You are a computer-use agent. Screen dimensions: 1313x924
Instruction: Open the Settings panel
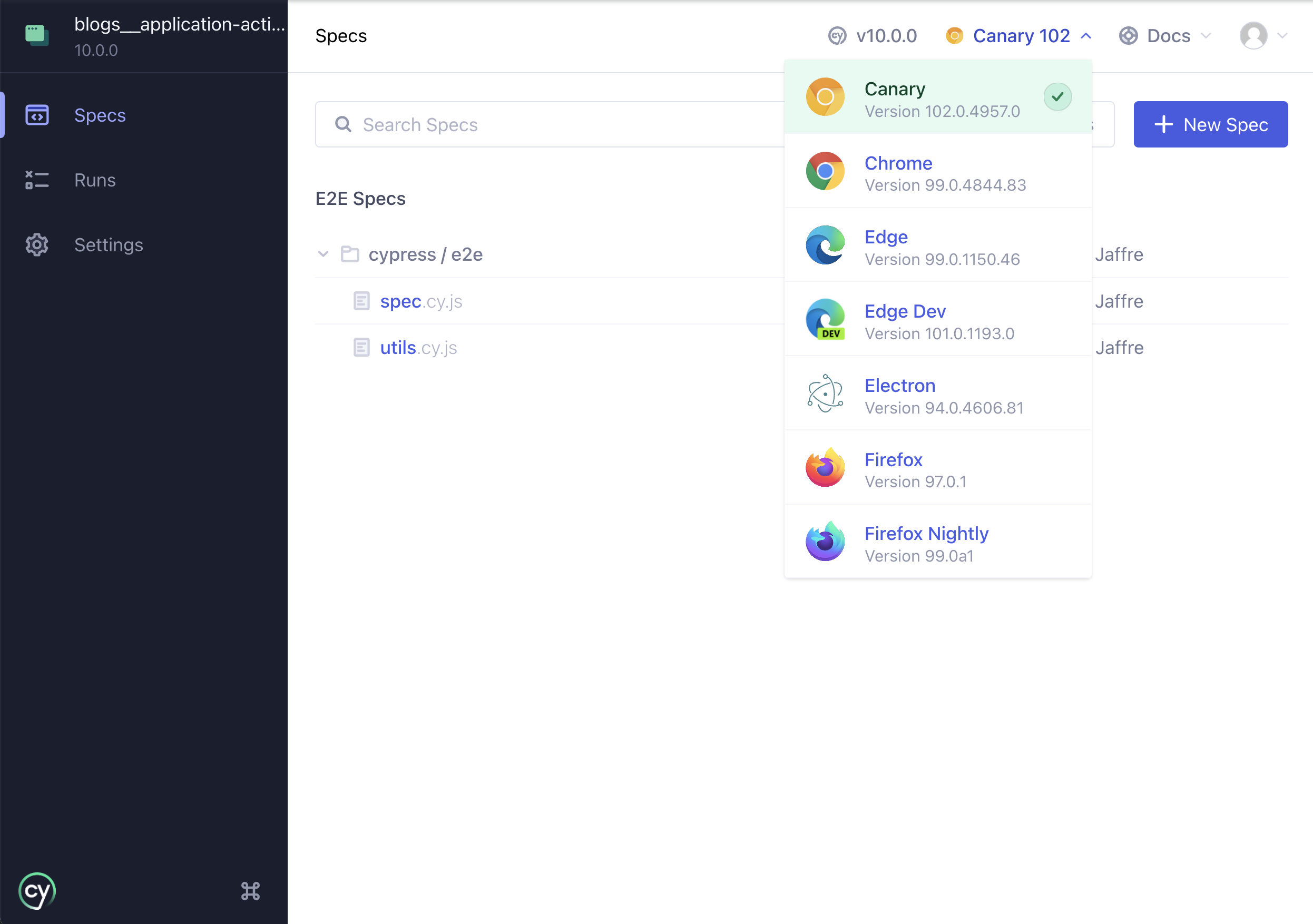(109, 244)
